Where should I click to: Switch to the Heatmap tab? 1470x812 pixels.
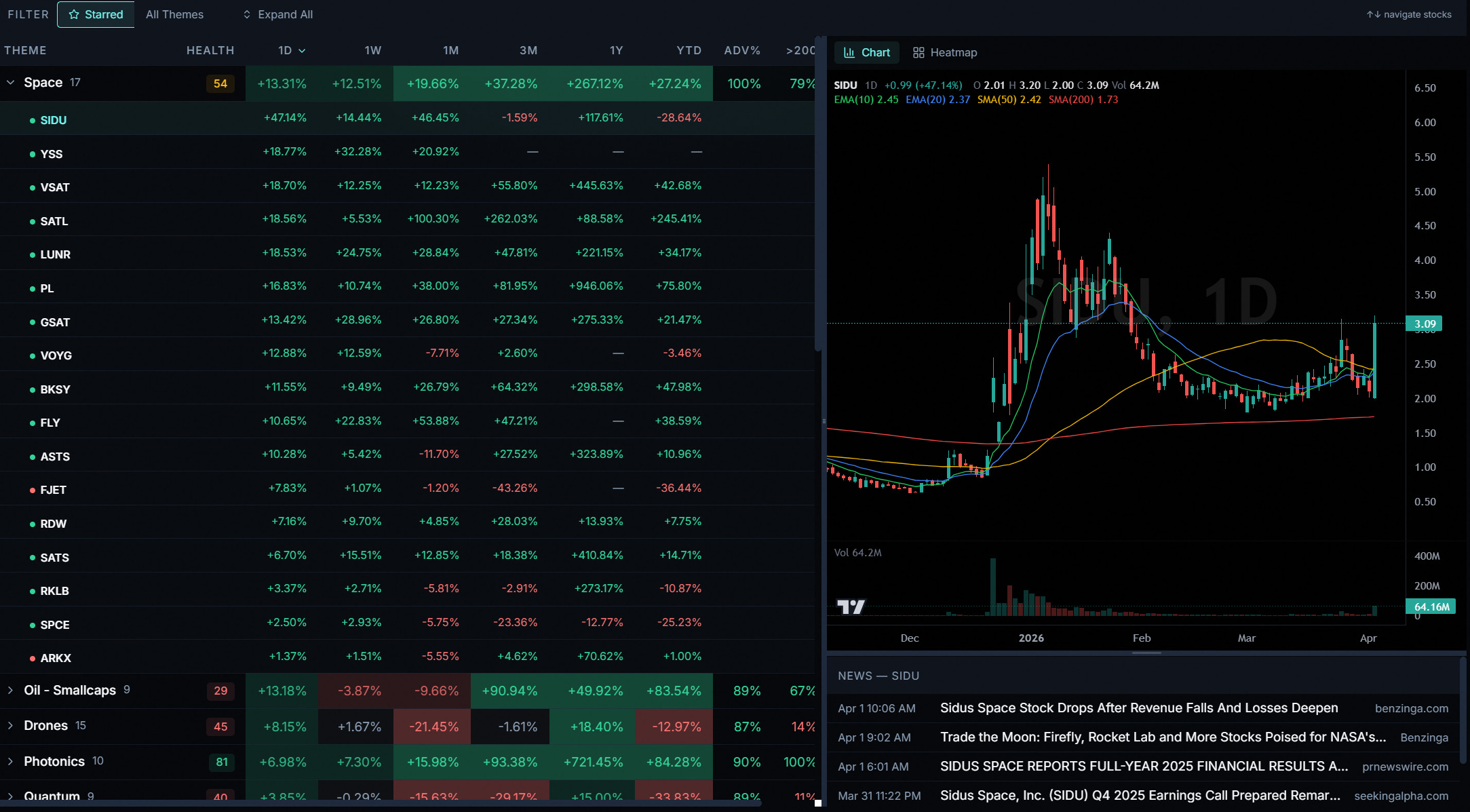pos(945,52)
